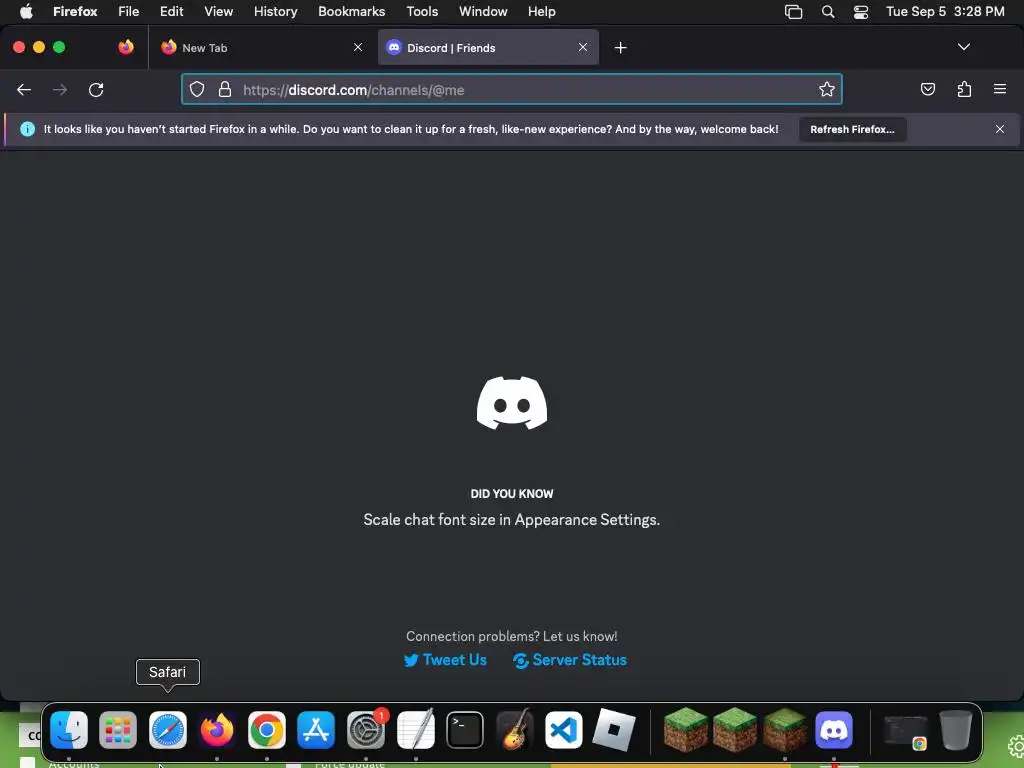Open the Firefox extensions puzzle icon
The height and width of the screenshot is (768, 1024).
[x=964, y=89]
